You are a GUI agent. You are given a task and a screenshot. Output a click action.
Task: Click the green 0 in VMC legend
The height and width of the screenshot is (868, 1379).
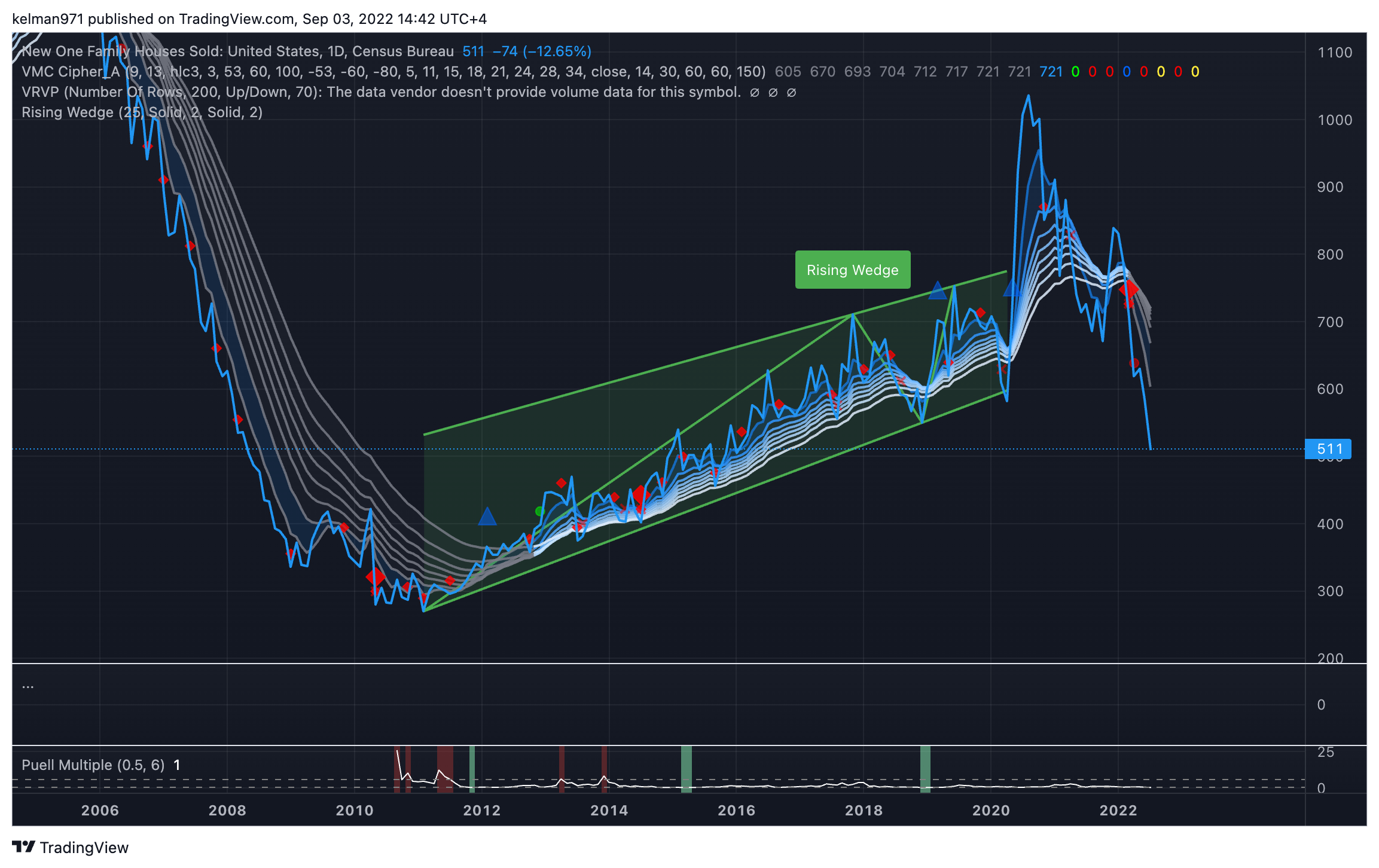[x=1075, y=72]
